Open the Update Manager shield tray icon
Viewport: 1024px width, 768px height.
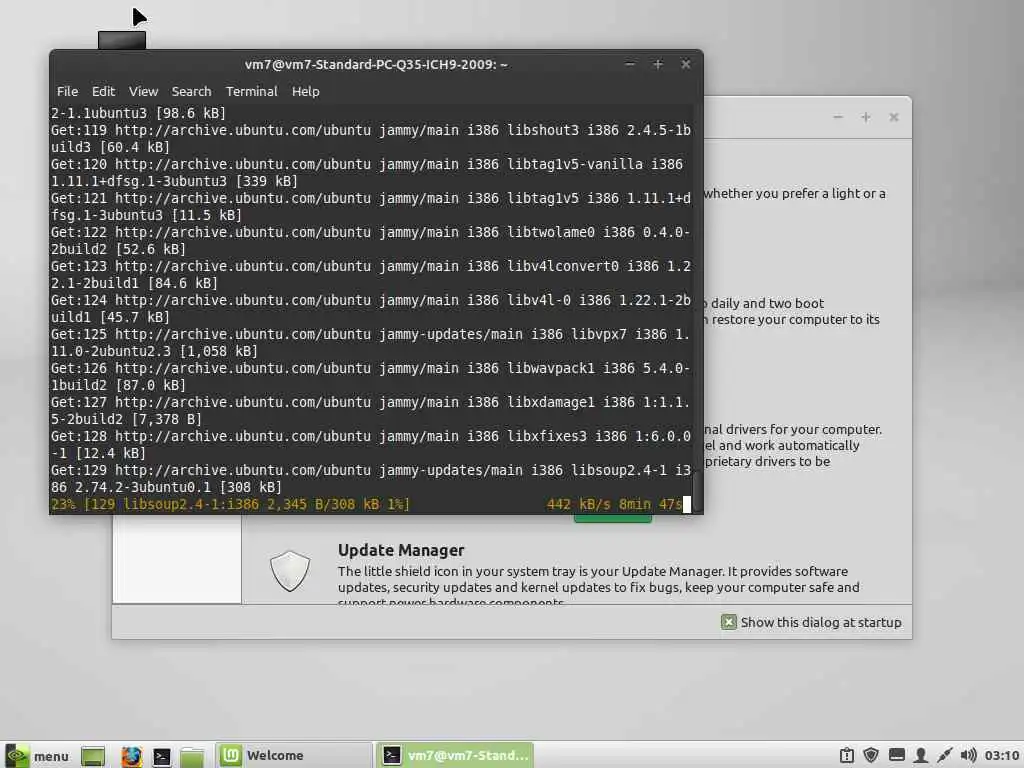(871, 756)
